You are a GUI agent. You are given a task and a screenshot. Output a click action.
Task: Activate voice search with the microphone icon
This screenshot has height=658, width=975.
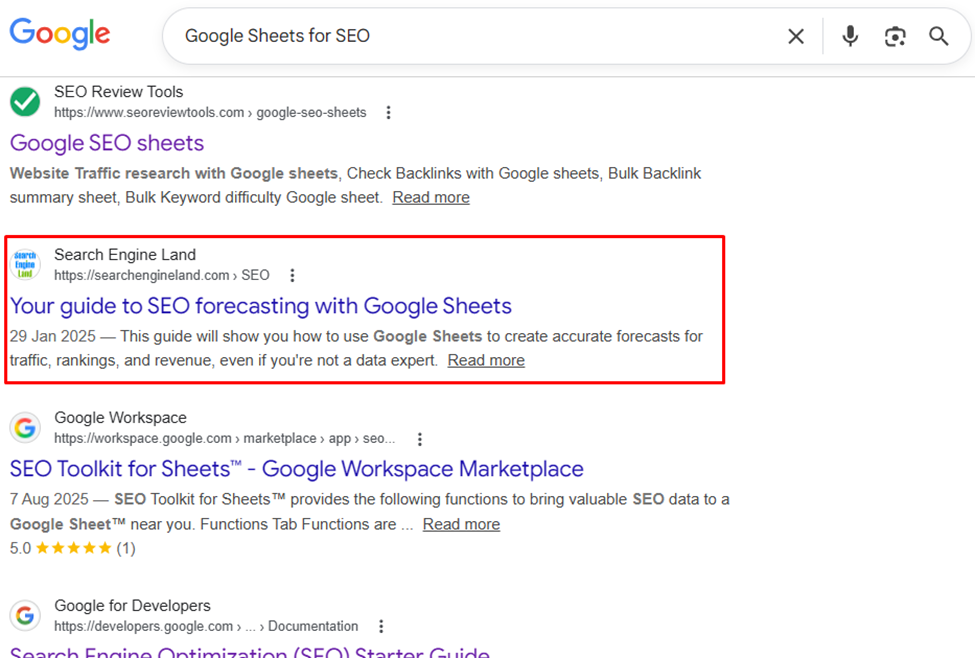(849, 36)
